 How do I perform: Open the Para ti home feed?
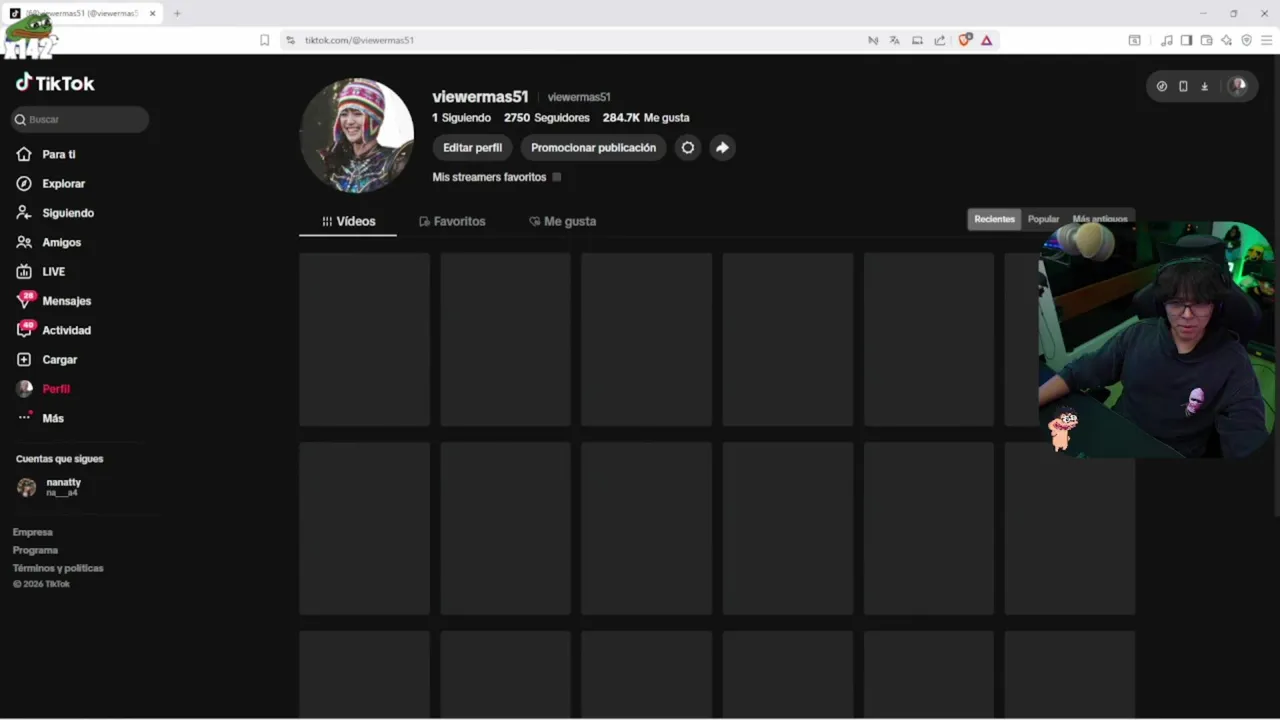pos(46,154)
